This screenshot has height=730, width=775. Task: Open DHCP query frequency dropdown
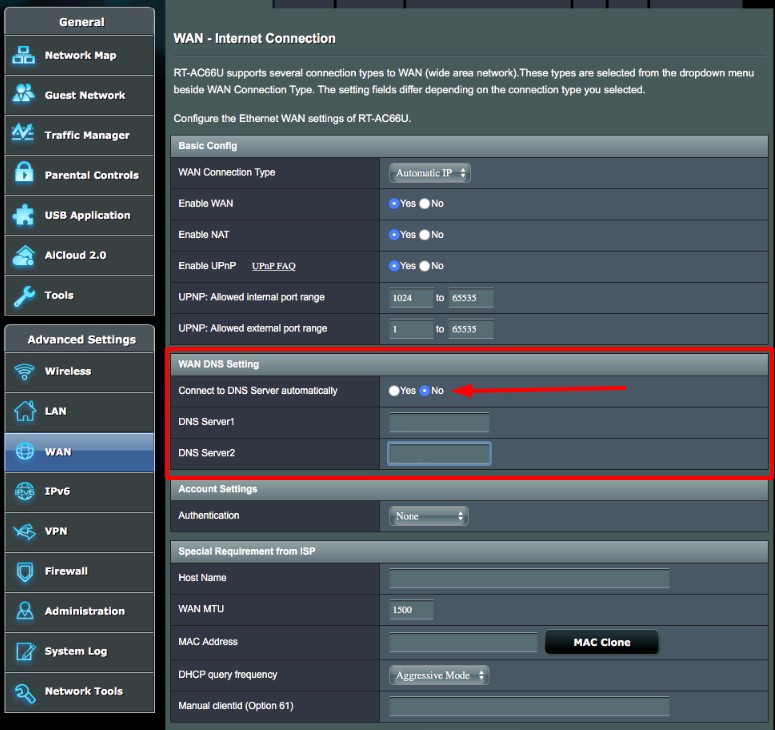[439, 676]
